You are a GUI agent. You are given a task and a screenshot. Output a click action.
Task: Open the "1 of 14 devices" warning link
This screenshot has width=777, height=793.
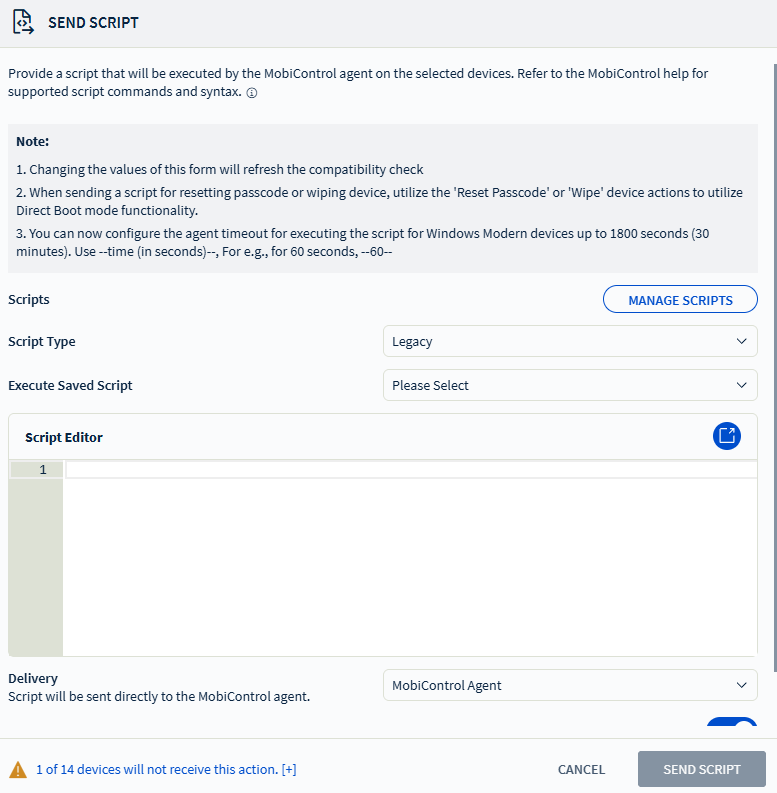(x=156, y=769)
